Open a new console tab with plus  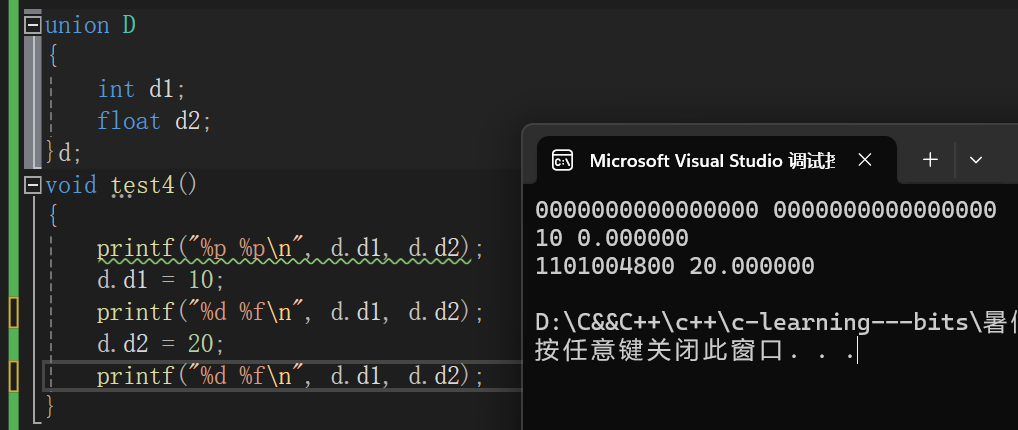[930, 160]
